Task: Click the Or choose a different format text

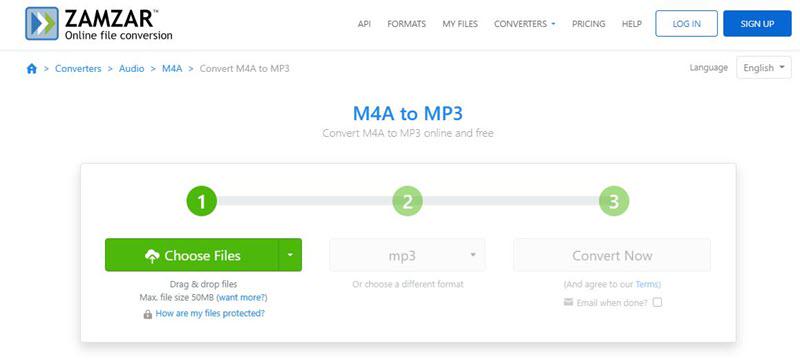Action: (x=408, y=284)
